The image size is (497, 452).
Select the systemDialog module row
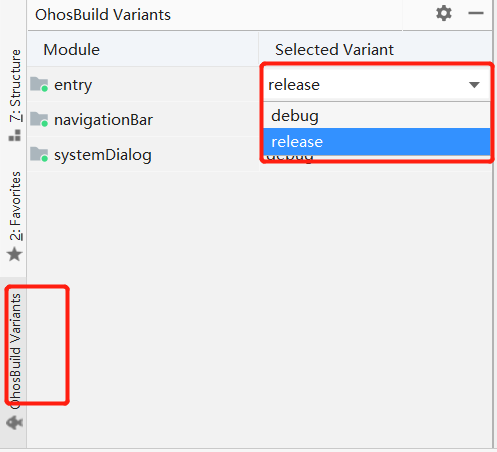(x=143, y=155)
